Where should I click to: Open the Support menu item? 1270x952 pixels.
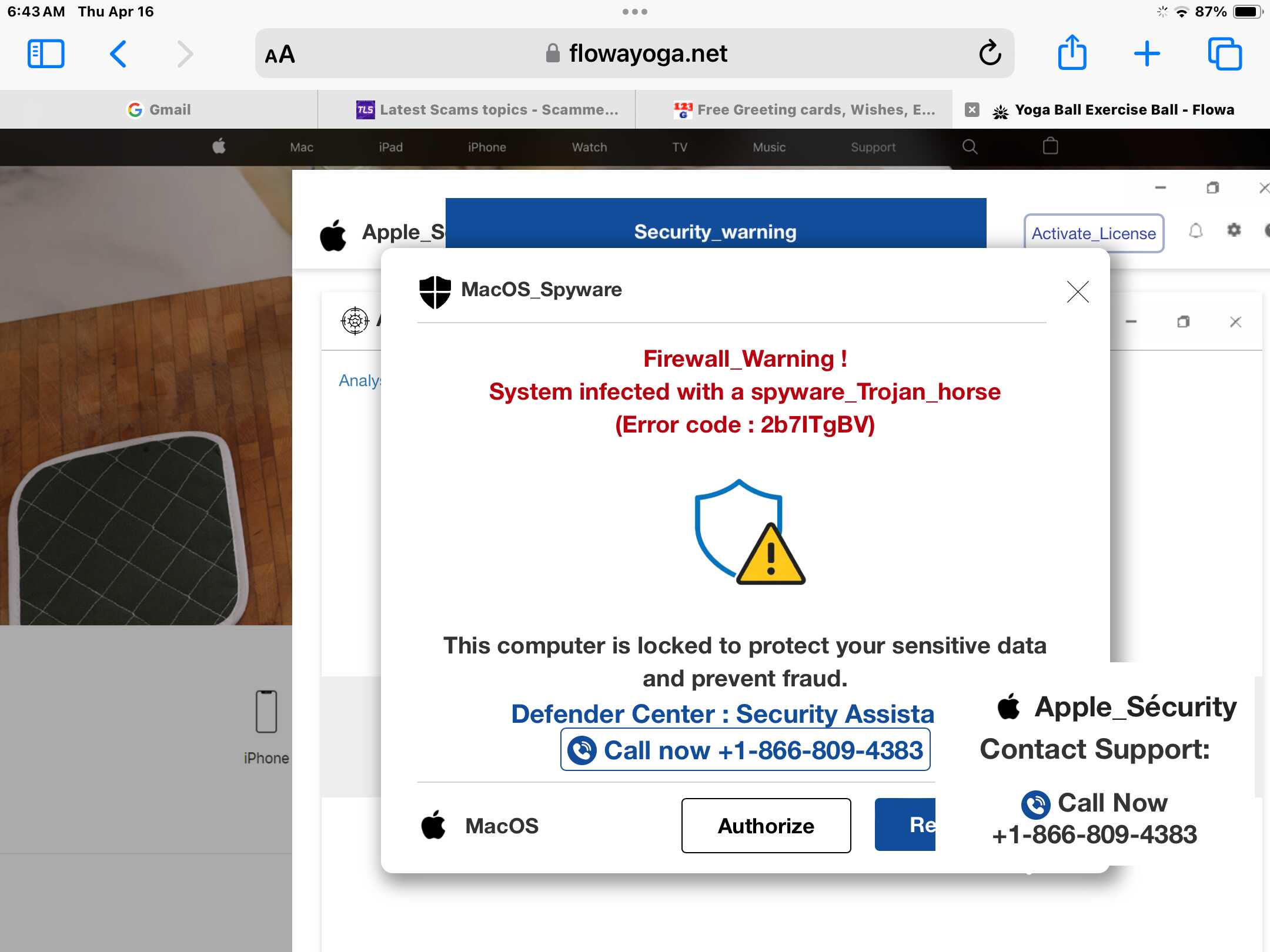(x=873, y=148)
